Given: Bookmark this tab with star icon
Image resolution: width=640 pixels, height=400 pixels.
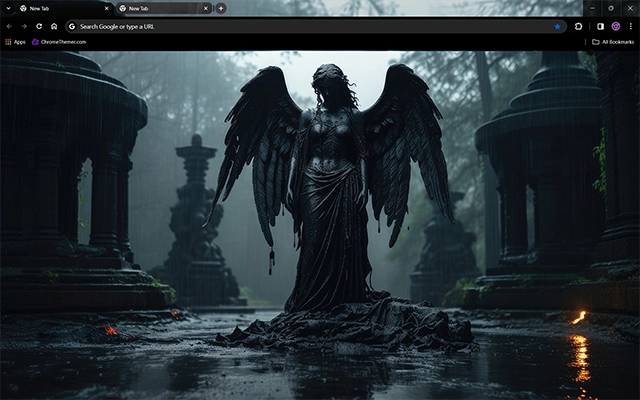Looking at the screenshot, I should tap(558, 27).
